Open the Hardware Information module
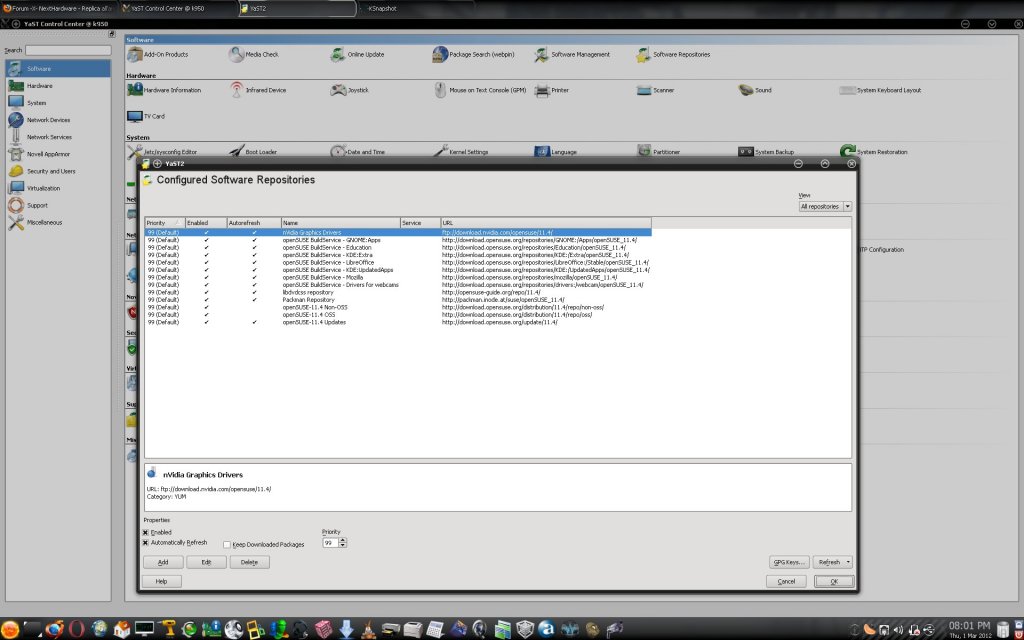This screenshot has height=640, width=1024. (x=164, y=90)
